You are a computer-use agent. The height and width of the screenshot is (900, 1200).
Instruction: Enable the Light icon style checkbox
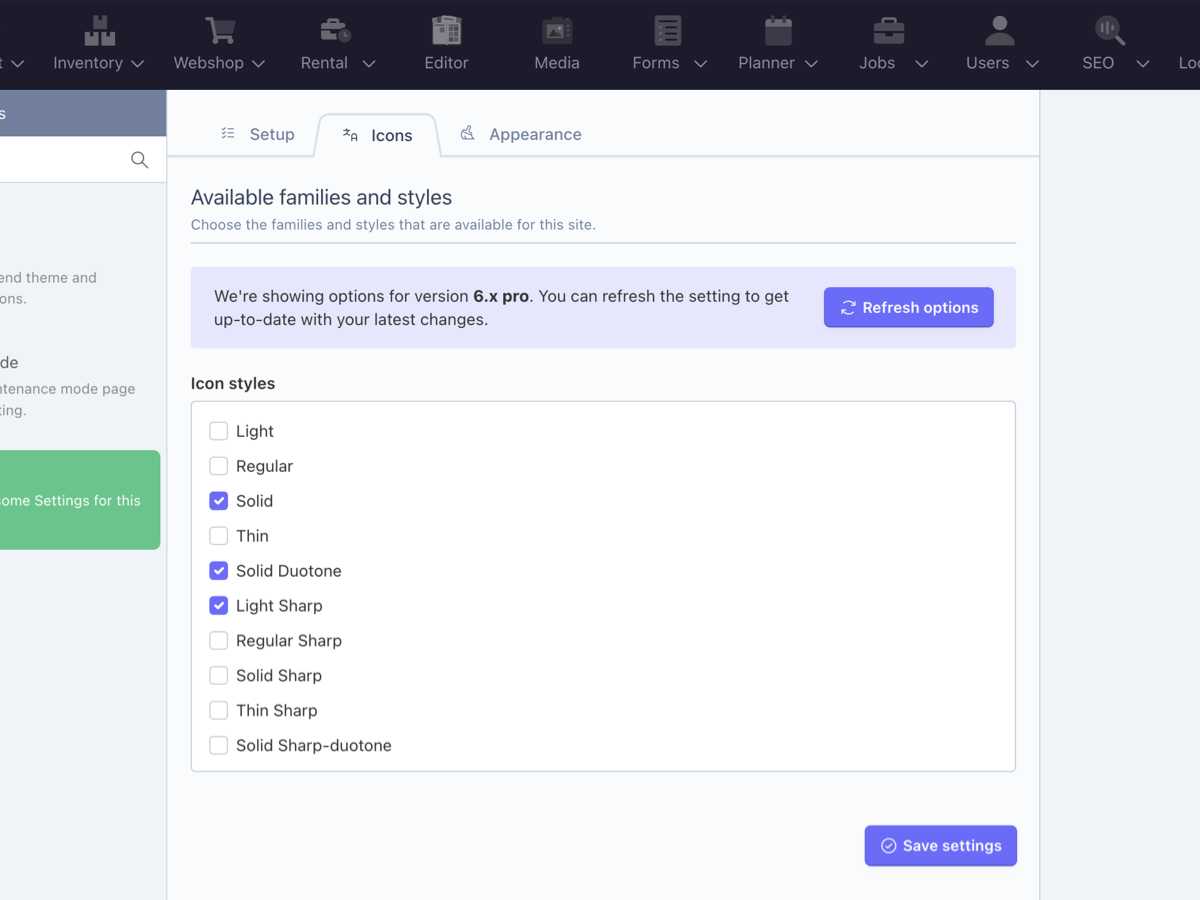pyautogui.click(x=218, y=431)
